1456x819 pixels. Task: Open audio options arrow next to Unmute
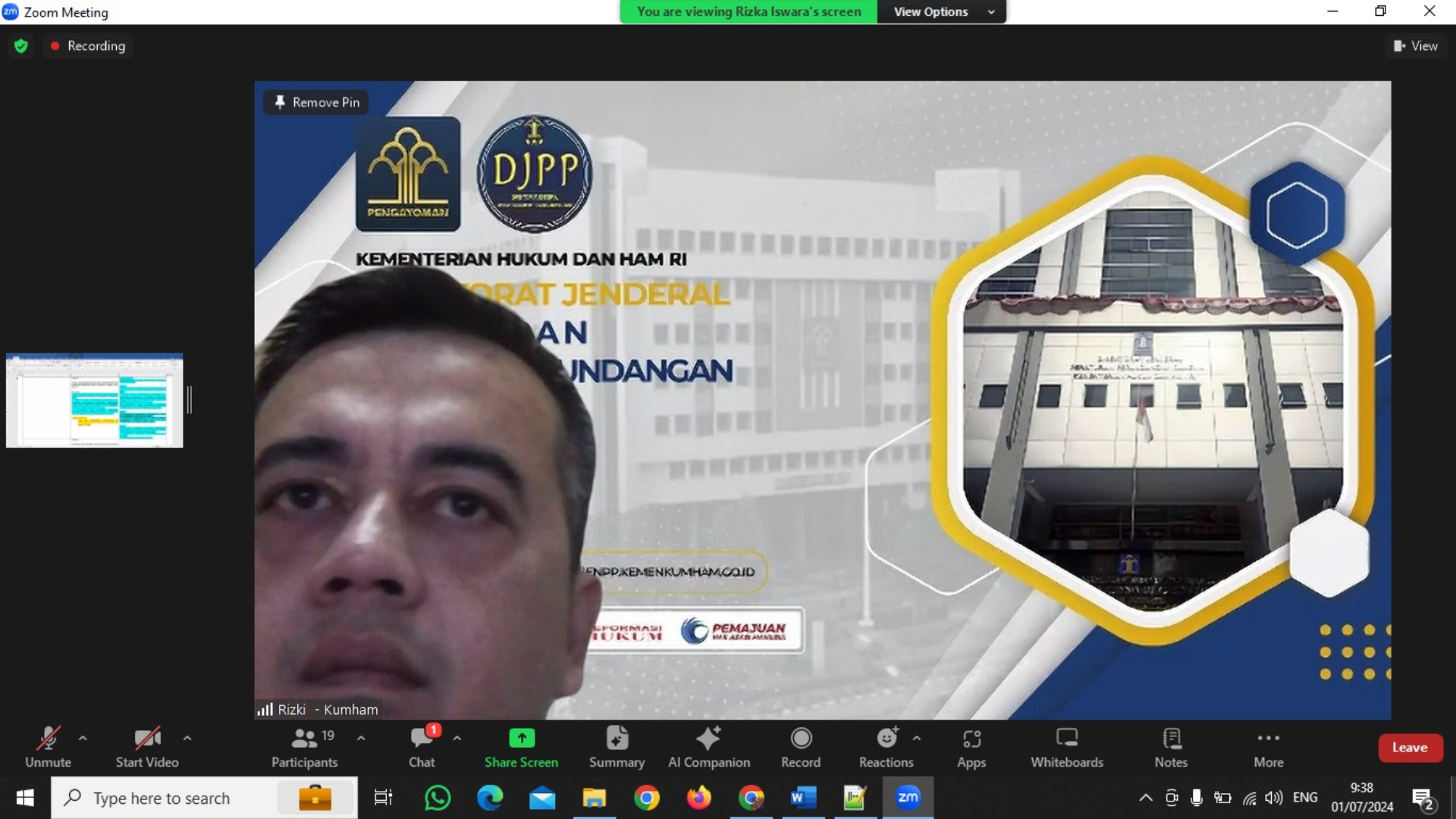coord(83,738)
